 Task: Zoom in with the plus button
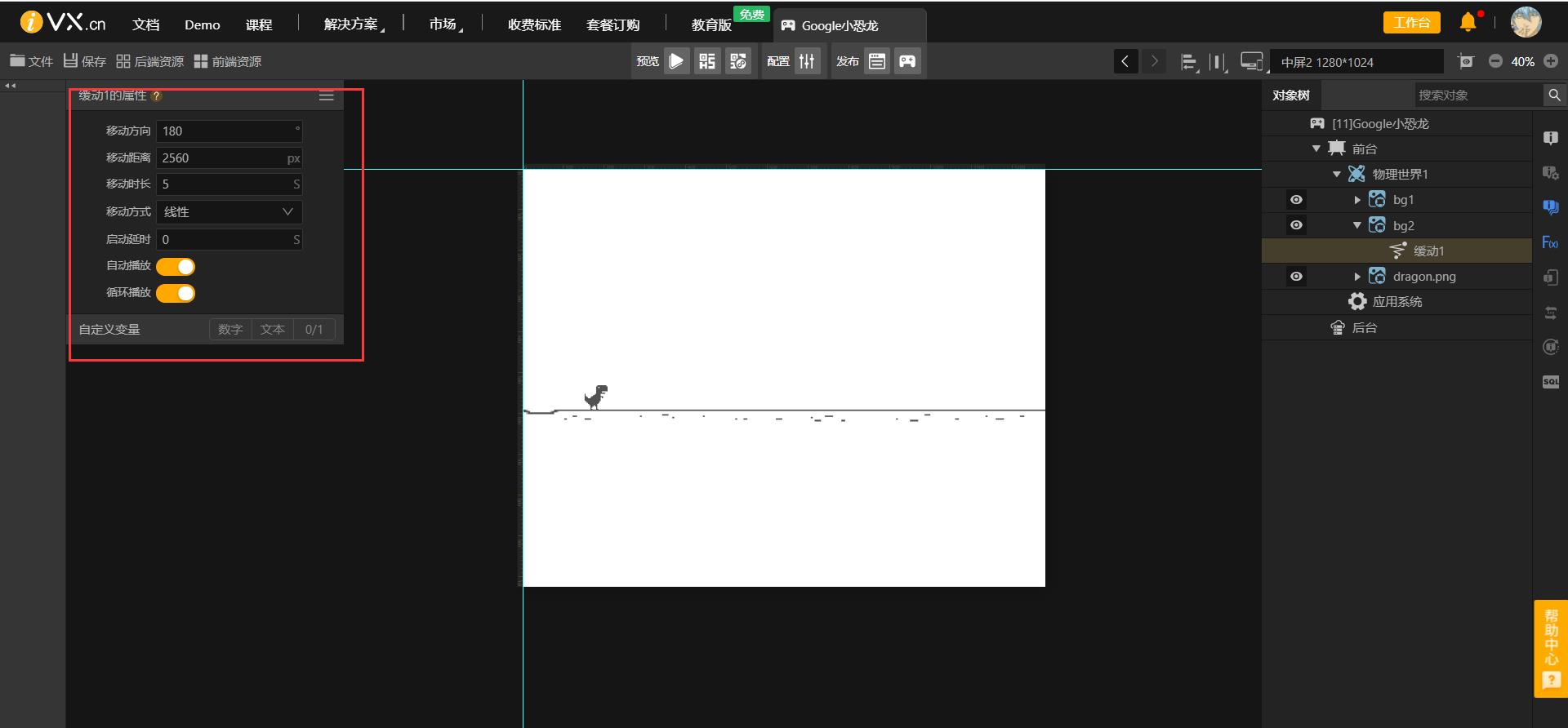(1551, 61)
